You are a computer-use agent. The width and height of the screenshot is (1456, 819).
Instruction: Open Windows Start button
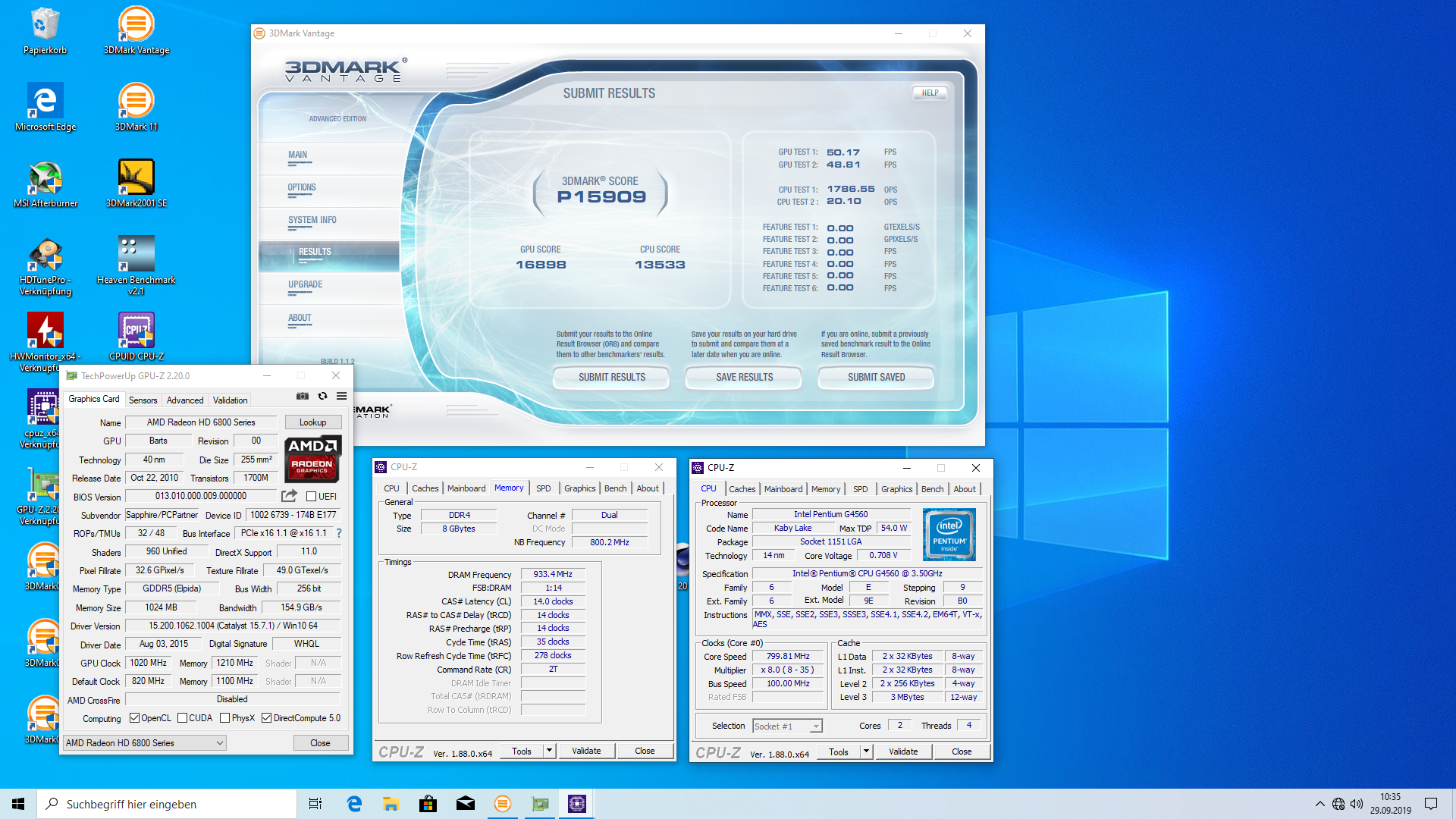click(x=18, y=804)
